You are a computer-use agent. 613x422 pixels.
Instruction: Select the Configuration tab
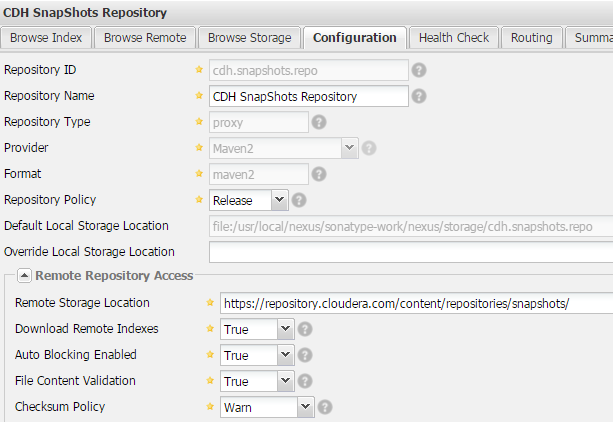(355, 38)
